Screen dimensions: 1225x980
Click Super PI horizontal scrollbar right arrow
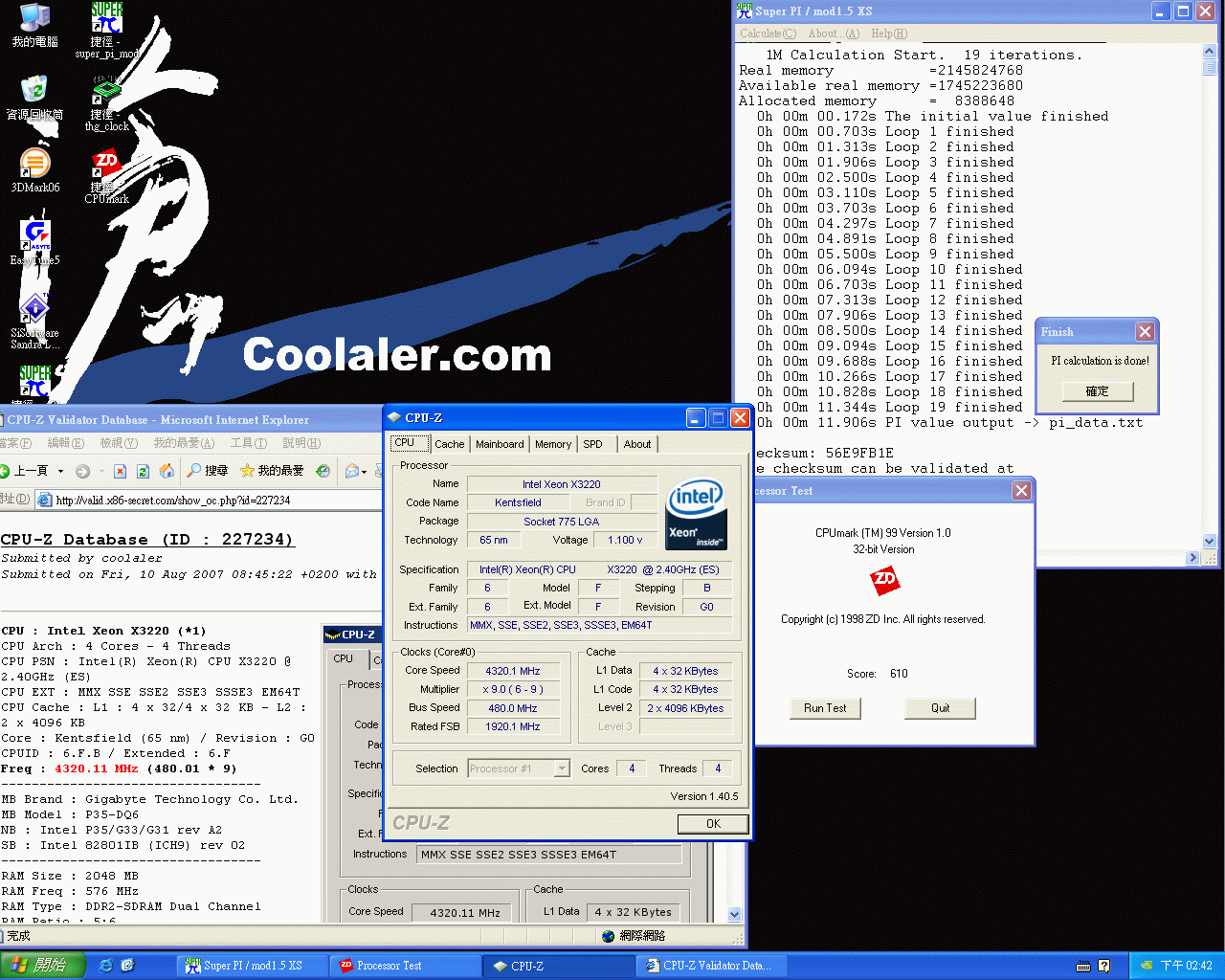(x=1192, y=557)
